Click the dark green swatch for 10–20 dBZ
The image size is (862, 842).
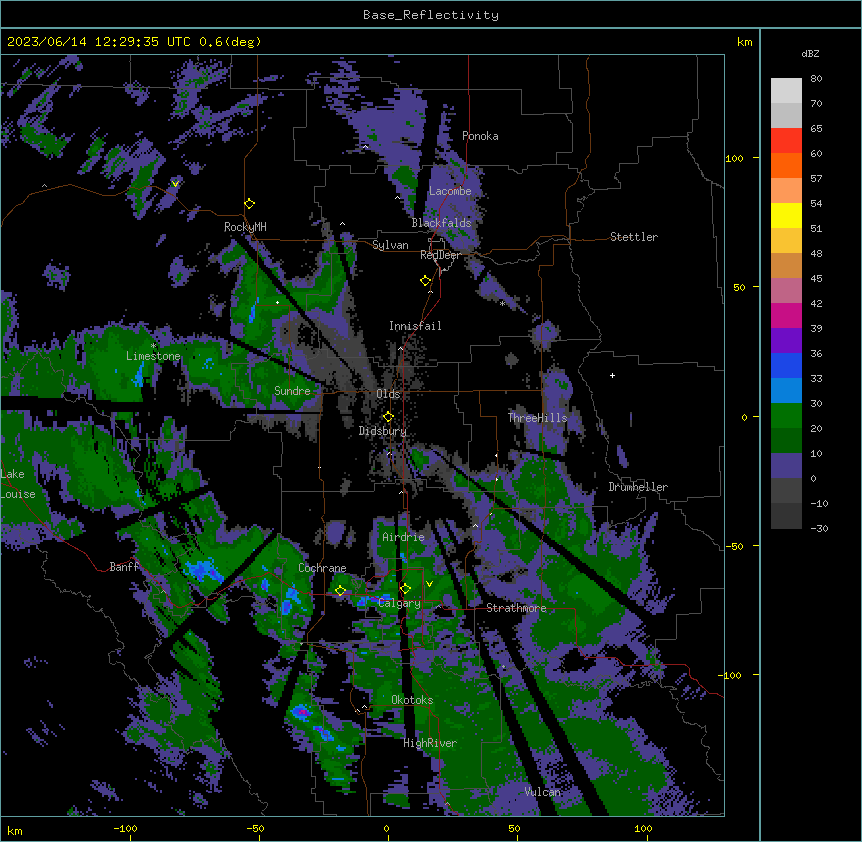click(786, 441)
